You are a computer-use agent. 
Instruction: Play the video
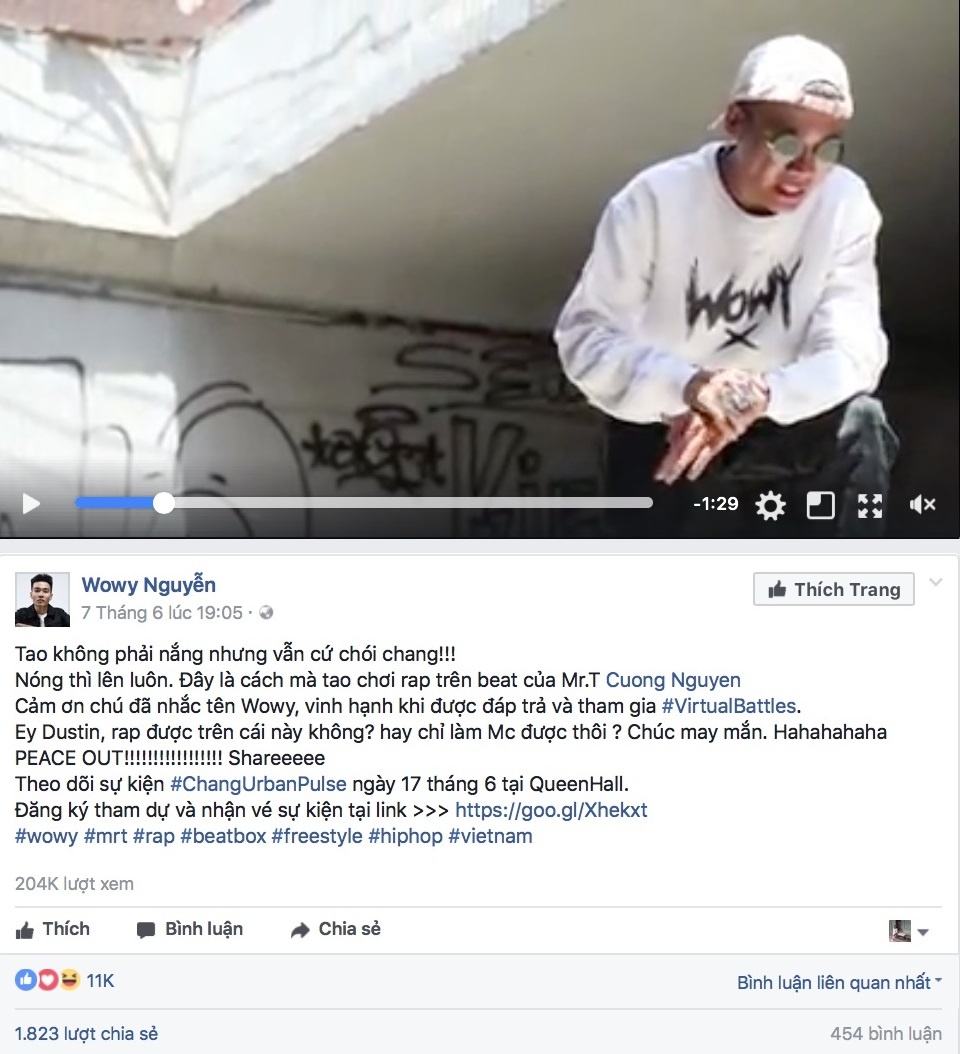click(x=31, y=503)
